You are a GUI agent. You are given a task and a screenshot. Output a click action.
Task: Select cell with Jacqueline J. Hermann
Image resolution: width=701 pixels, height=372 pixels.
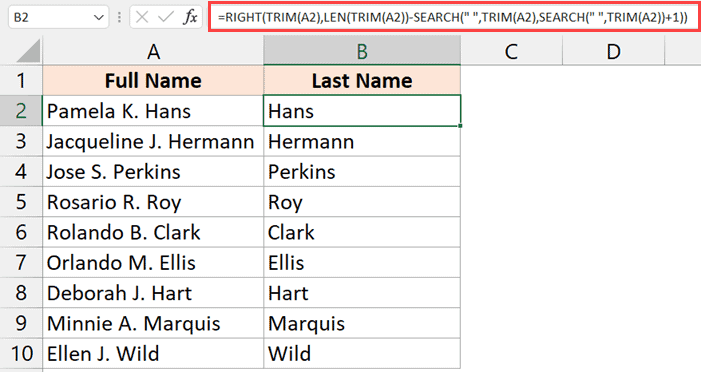click(x=153, y=141)
